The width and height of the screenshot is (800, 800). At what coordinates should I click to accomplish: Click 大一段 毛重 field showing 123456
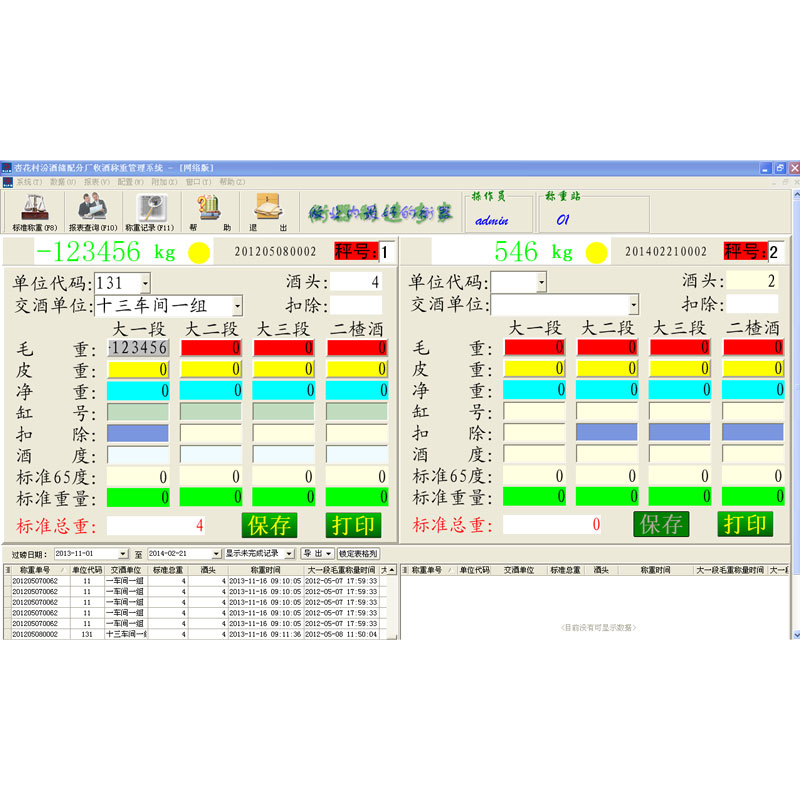(x=138, y=348)
